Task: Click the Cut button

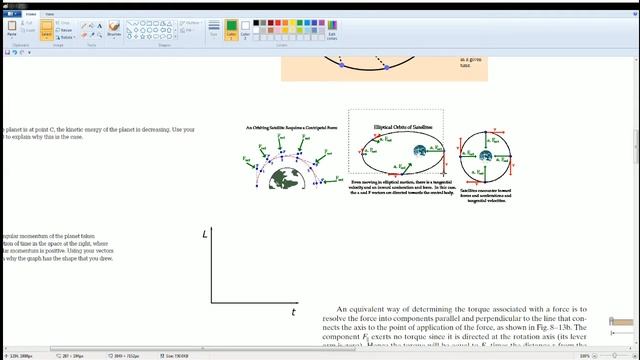Action: point(27,23)
